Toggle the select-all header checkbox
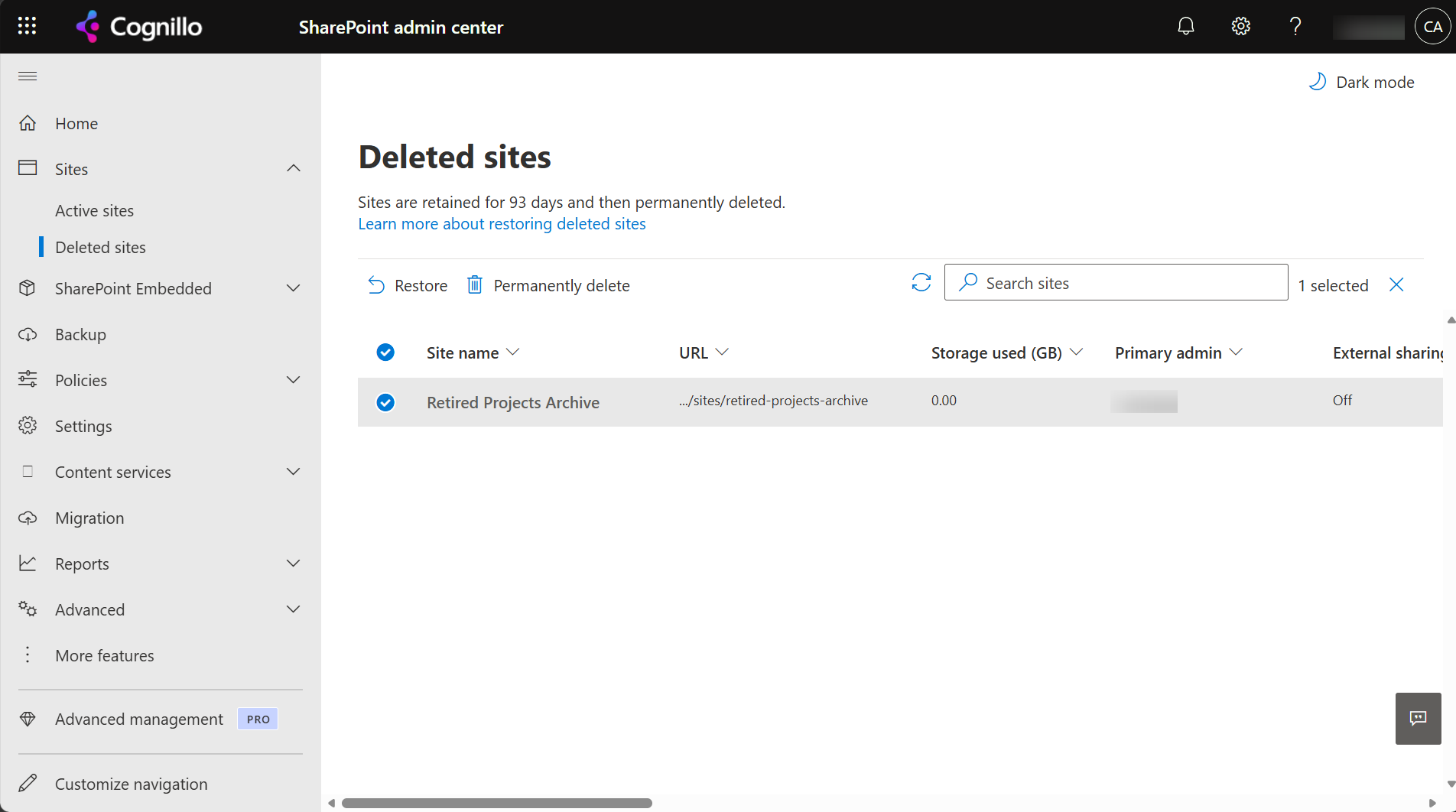The height and width of the screenshot is (812, 1456). click(385, 352)
